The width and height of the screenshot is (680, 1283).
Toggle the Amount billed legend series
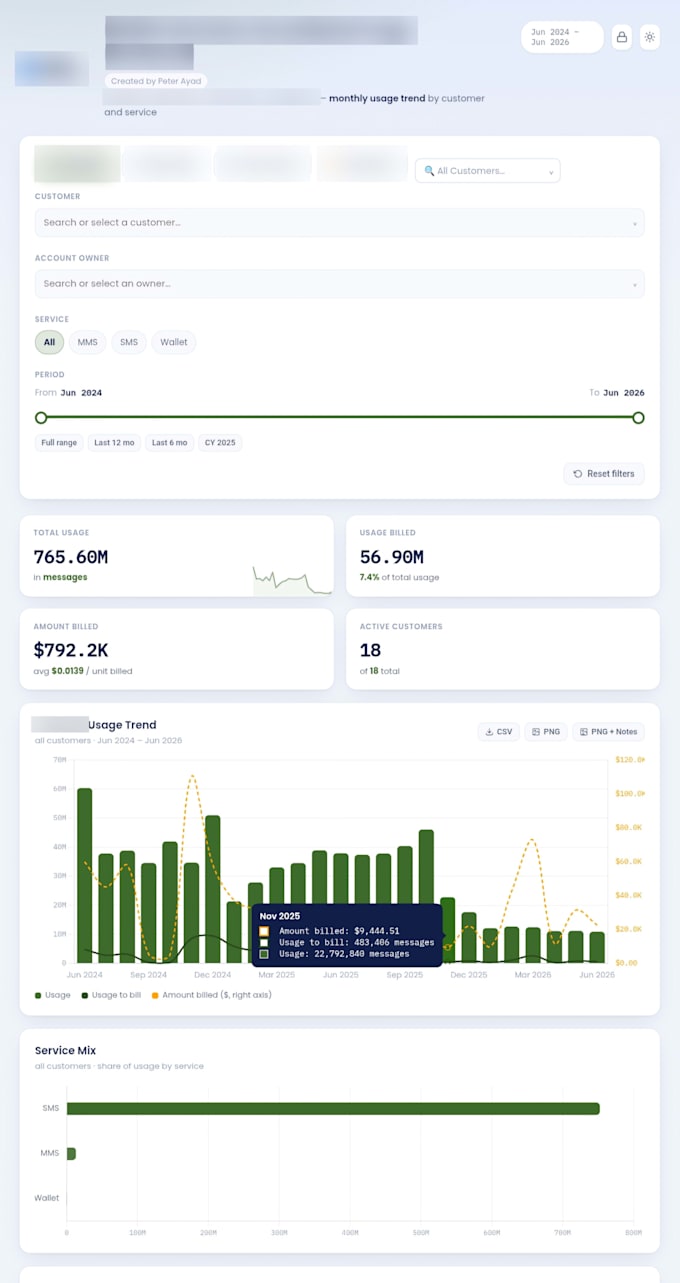pyautogui.click(x=210, y=995)
